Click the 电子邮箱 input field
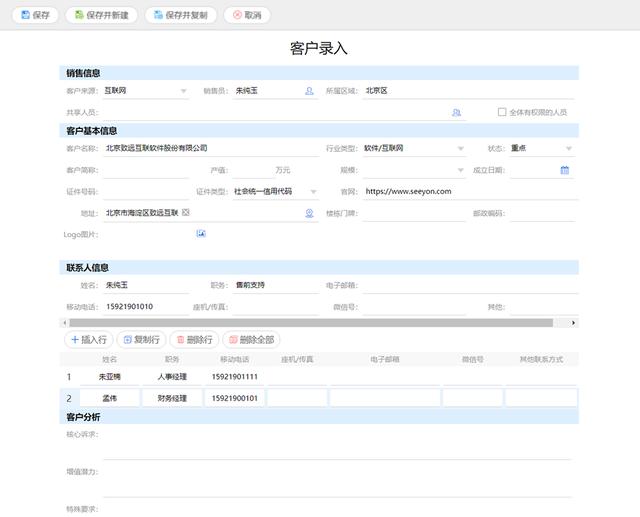The width and height of the screenshot is (640, 517). click(x=470, y=285)
